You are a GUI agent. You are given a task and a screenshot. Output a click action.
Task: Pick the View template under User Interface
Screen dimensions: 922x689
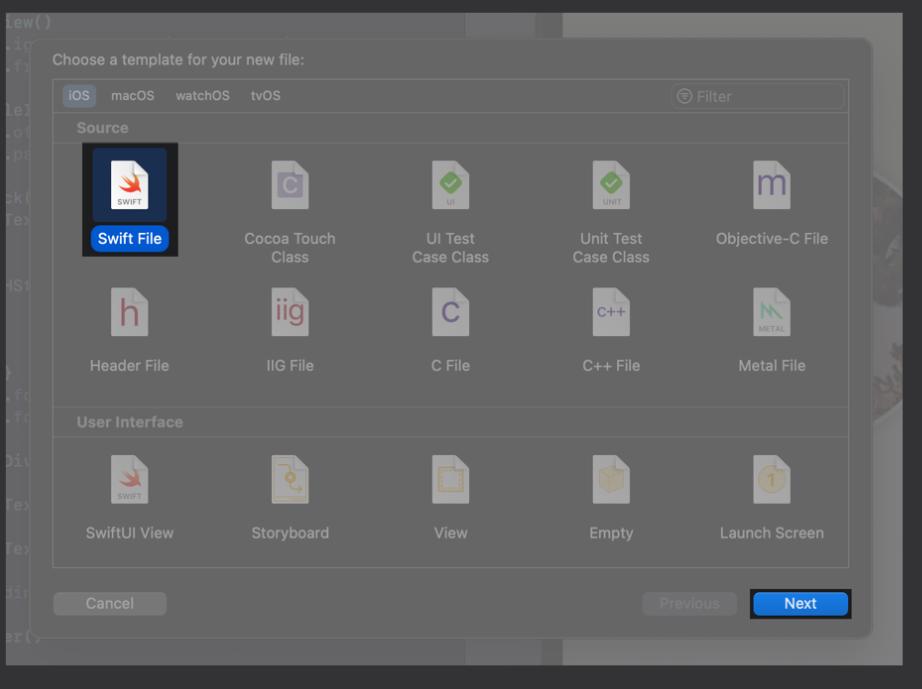[450, 497]
